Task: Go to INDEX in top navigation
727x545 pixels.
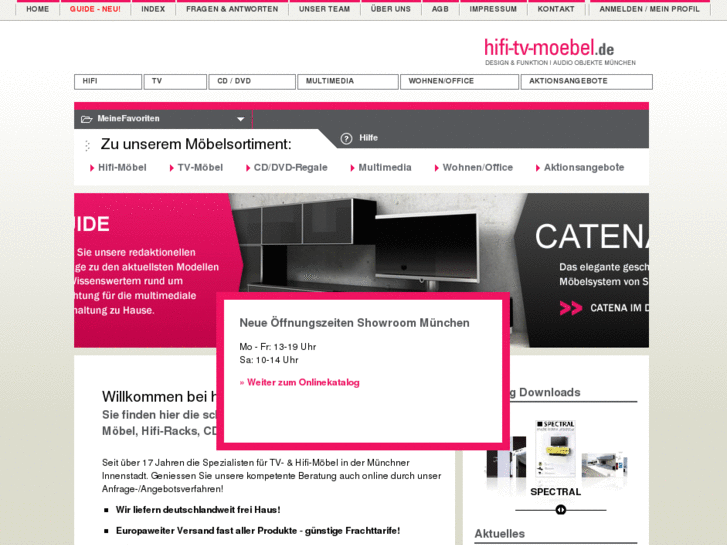Action: pyautogui.click(x=153, y=9)
